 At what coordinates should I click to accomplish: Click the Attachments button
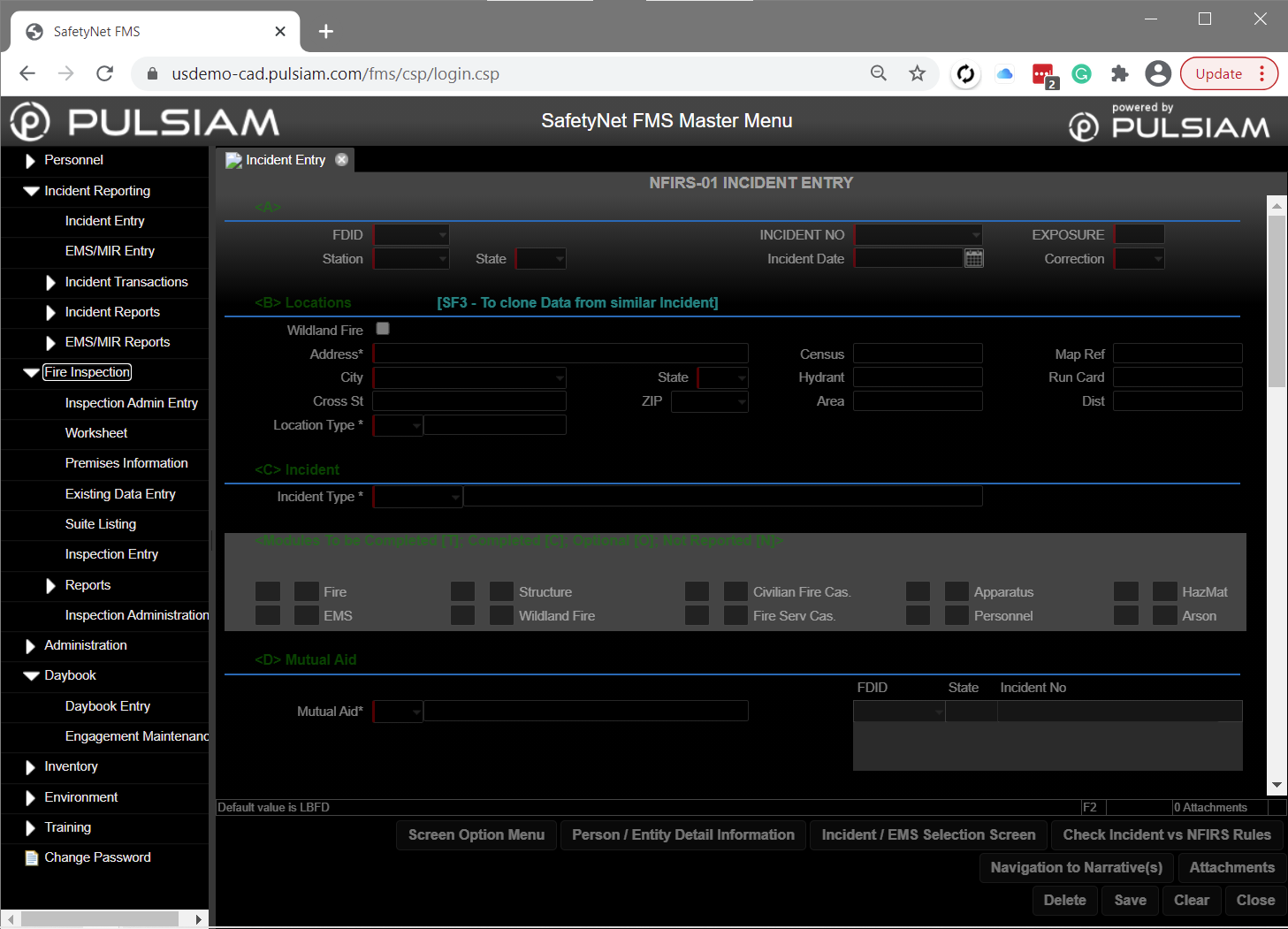1231,867
